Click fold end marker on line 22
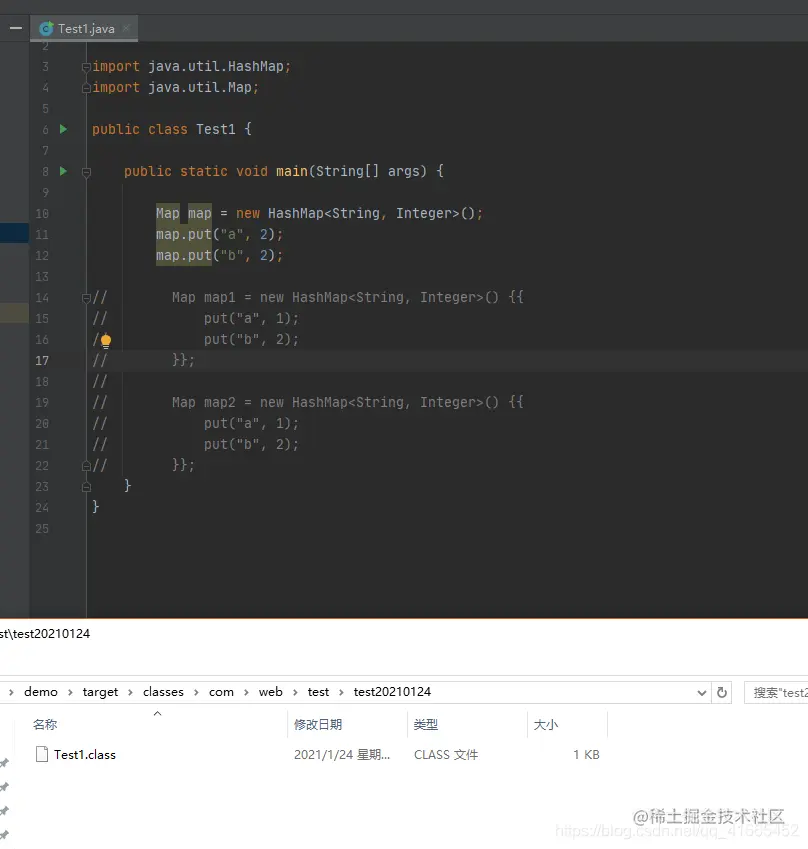This screenshot has width=808, height=849. (86, 466)
